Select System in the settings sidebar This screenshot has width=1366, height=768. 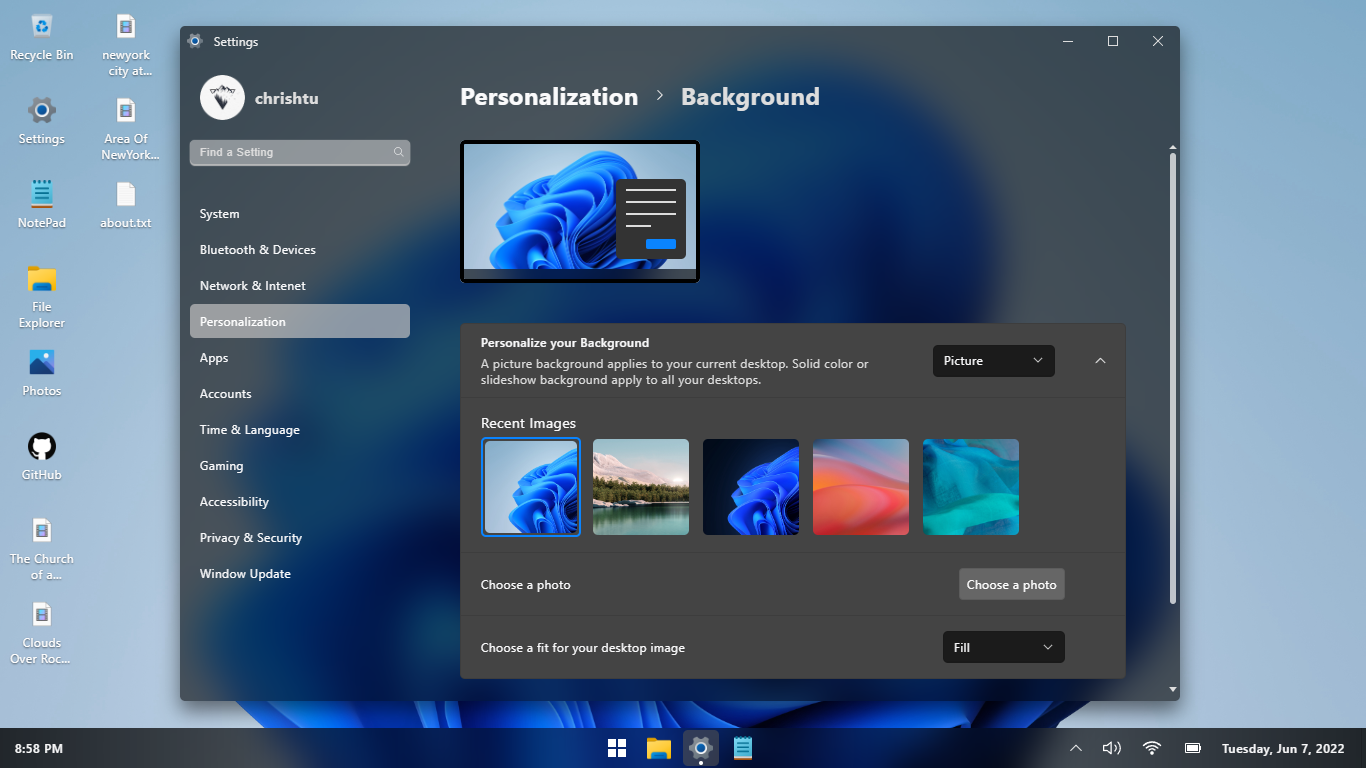click(x=219, y=214)
